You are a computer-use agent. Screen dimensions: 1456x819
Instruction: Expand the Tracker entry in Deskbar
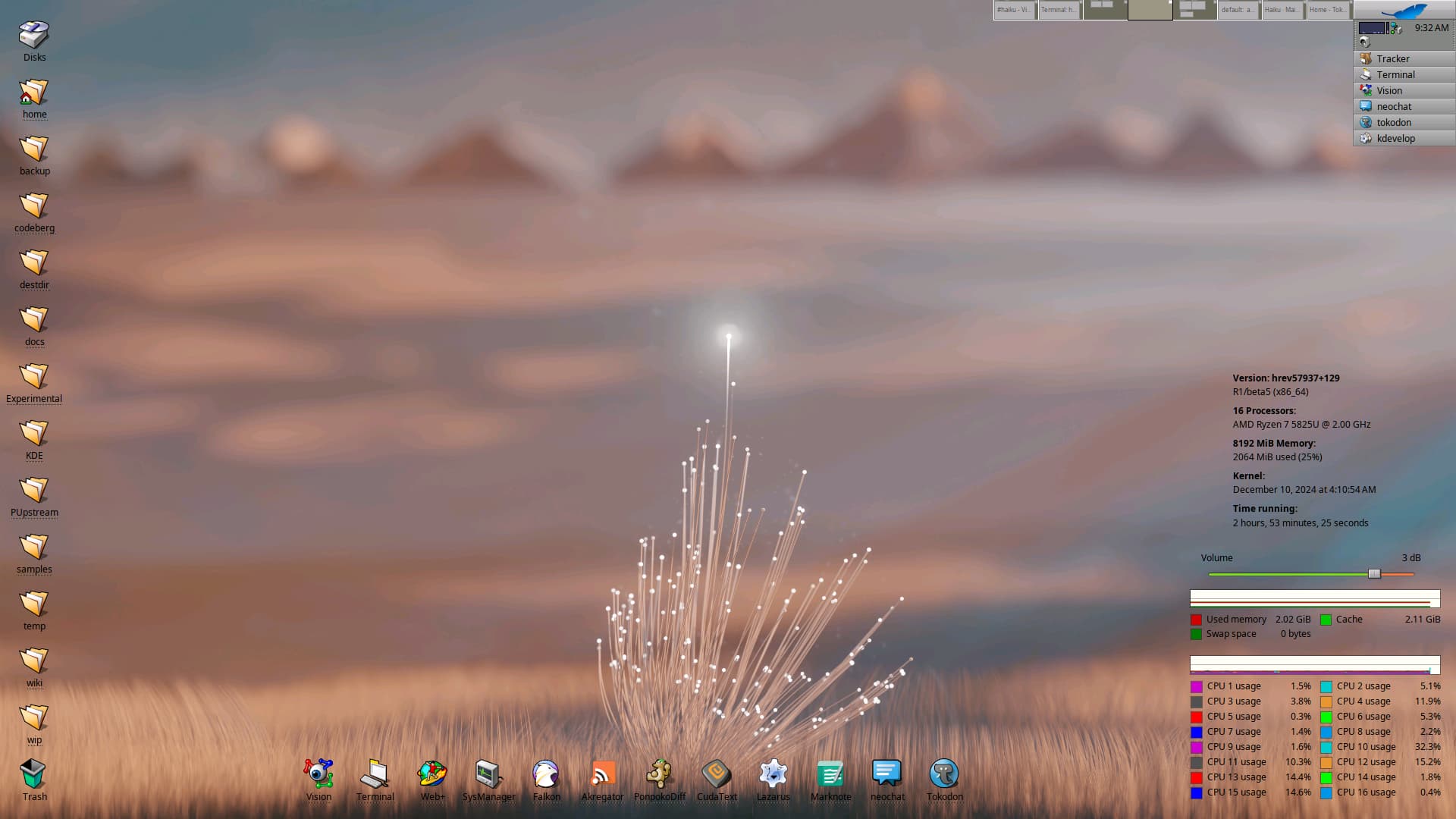[1404, 58]
